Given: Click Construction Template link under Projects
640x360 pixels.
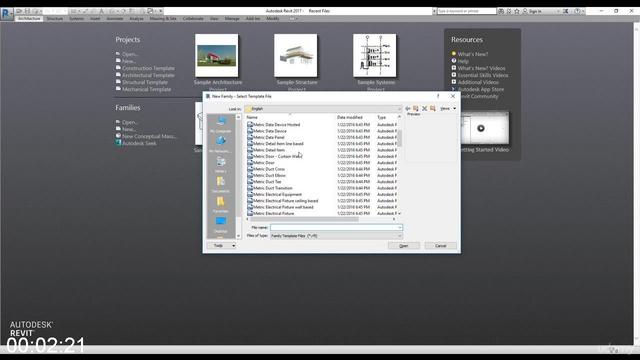Looking at the screenshot, I should pyautogui.click(x=149, y=68).
